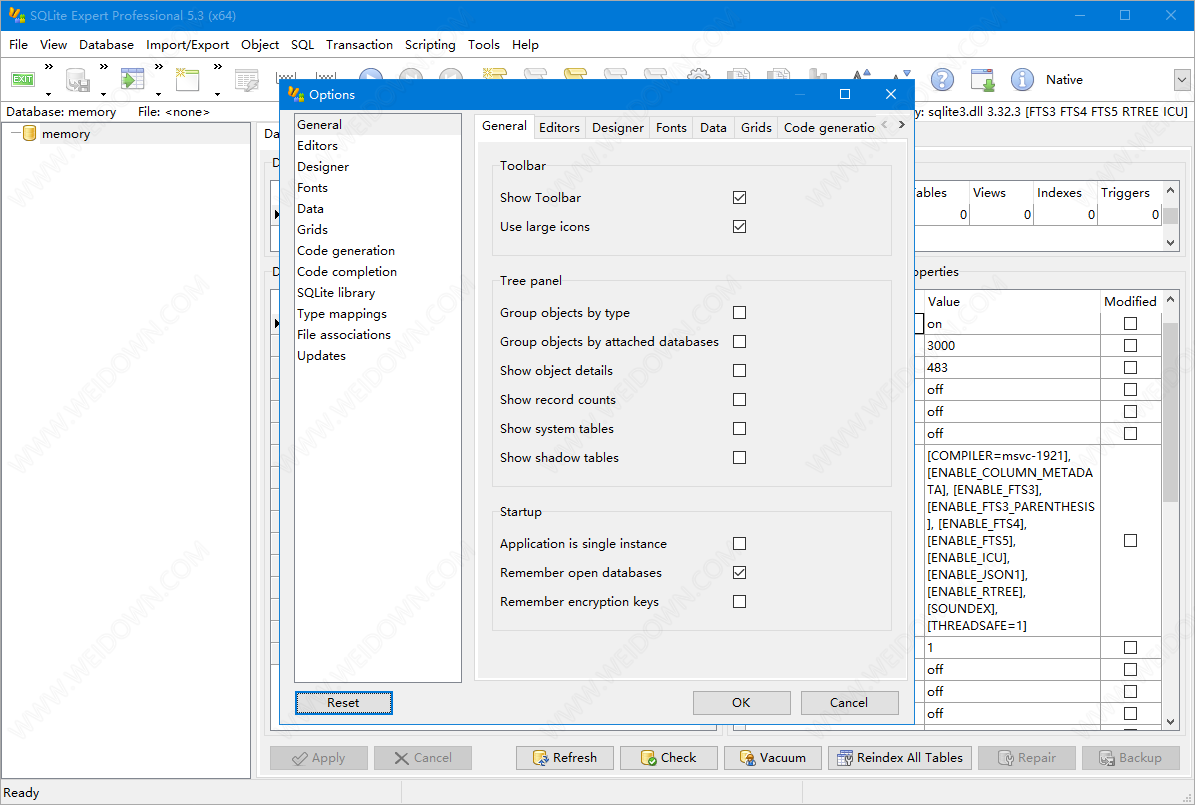Enable Show shadow tables
This screenshot has height=805, width=1195.
tap(739, 457)
